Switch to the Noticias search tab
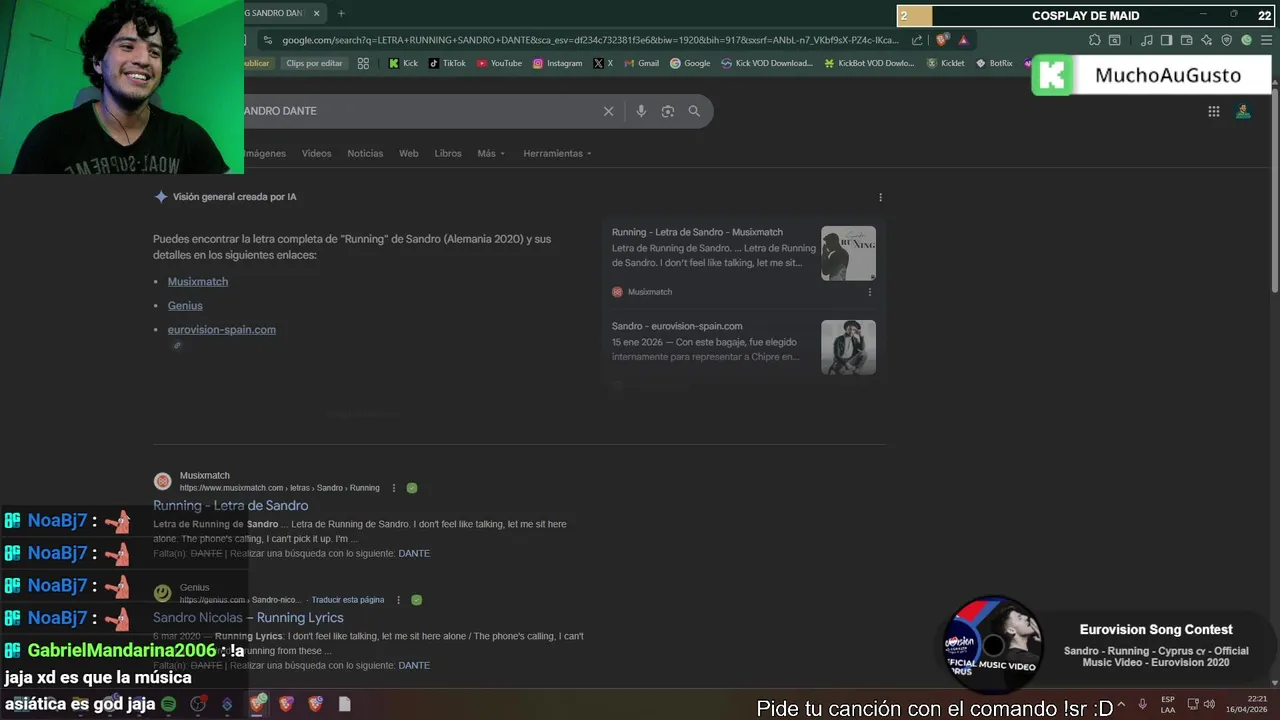This screenshot has width=1280, height=720. (365, 154)
